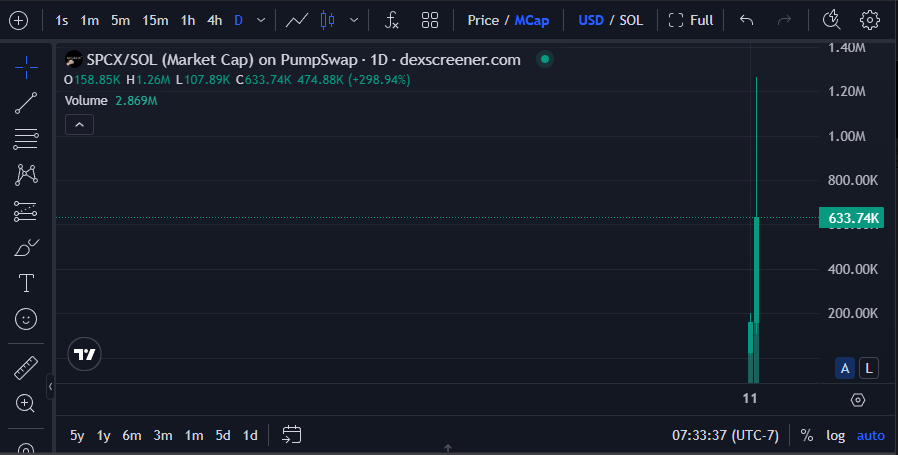Undo the last chart action
The image size is (898, 455).
pyautogui.click(x=746, y=21)
